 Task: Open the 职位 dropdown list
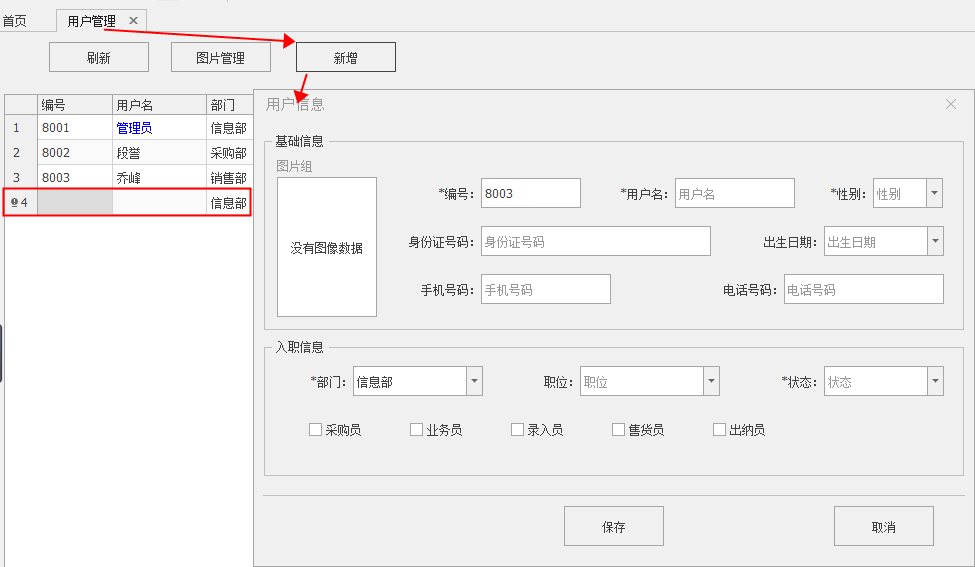click(711, 382)
